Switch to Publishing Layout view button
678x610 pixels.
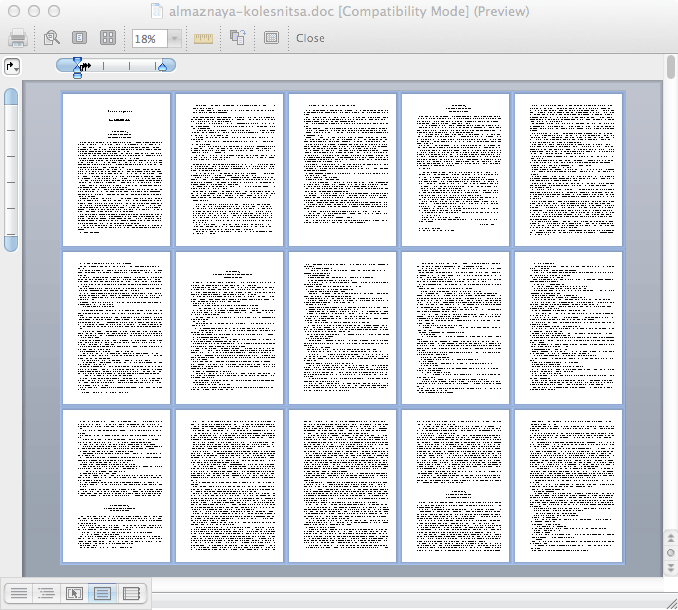point(74,593)
